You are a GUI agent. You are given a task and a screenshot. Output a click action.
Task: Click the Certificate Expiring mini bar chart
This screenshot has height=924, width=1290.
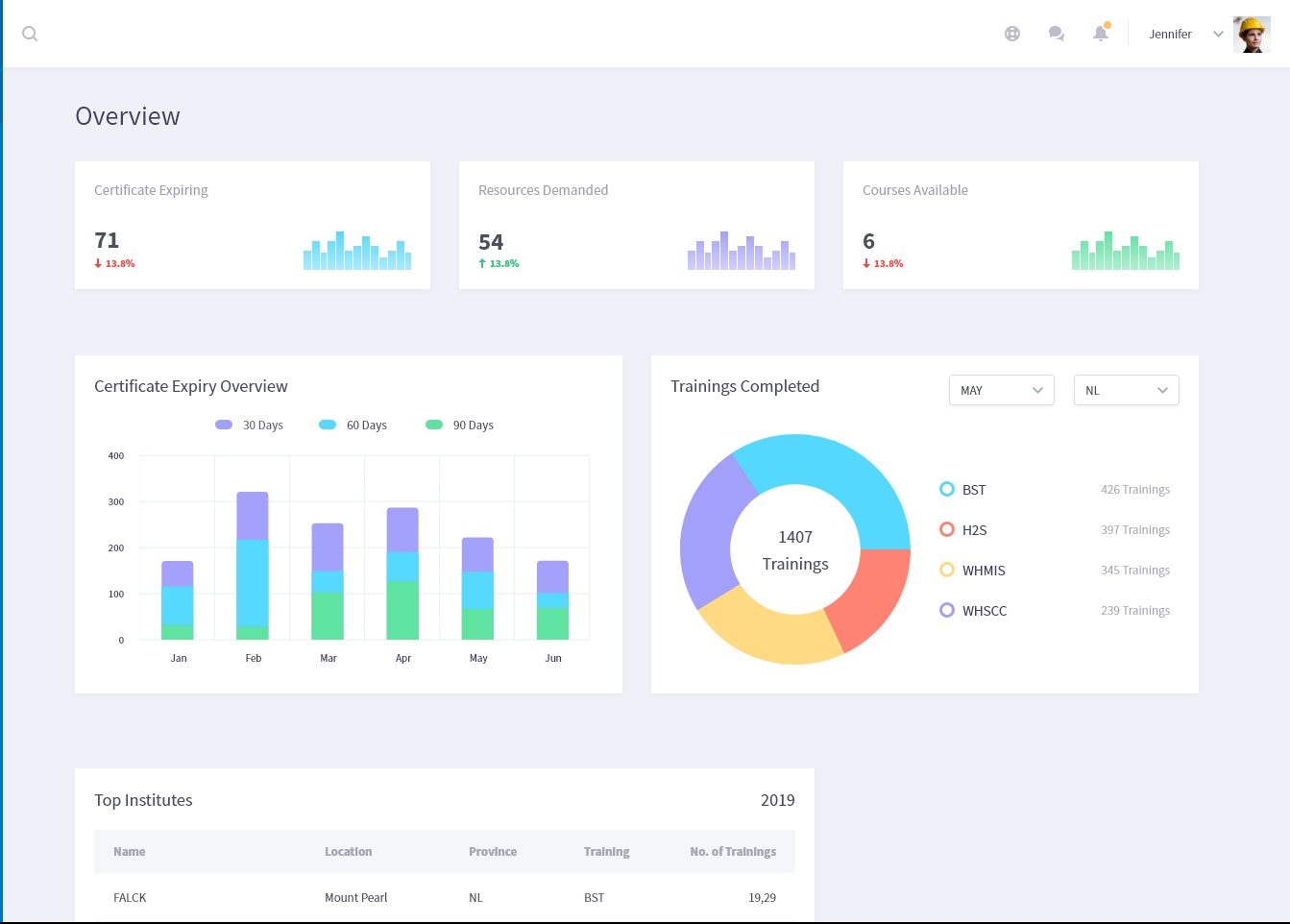[357, 251]
